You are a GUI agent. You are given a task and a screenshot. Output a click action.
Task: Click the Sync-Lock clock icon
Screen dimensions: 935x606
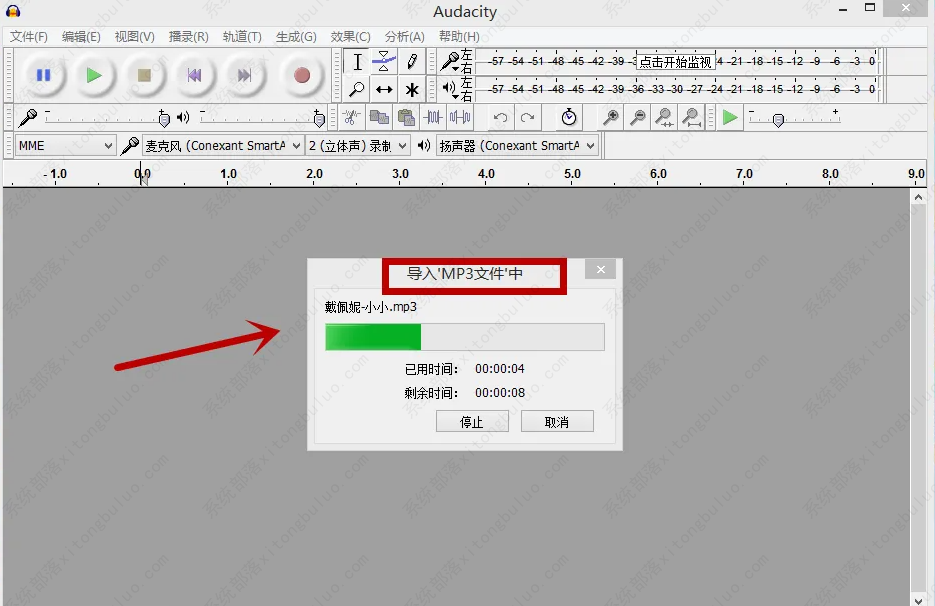569,118
